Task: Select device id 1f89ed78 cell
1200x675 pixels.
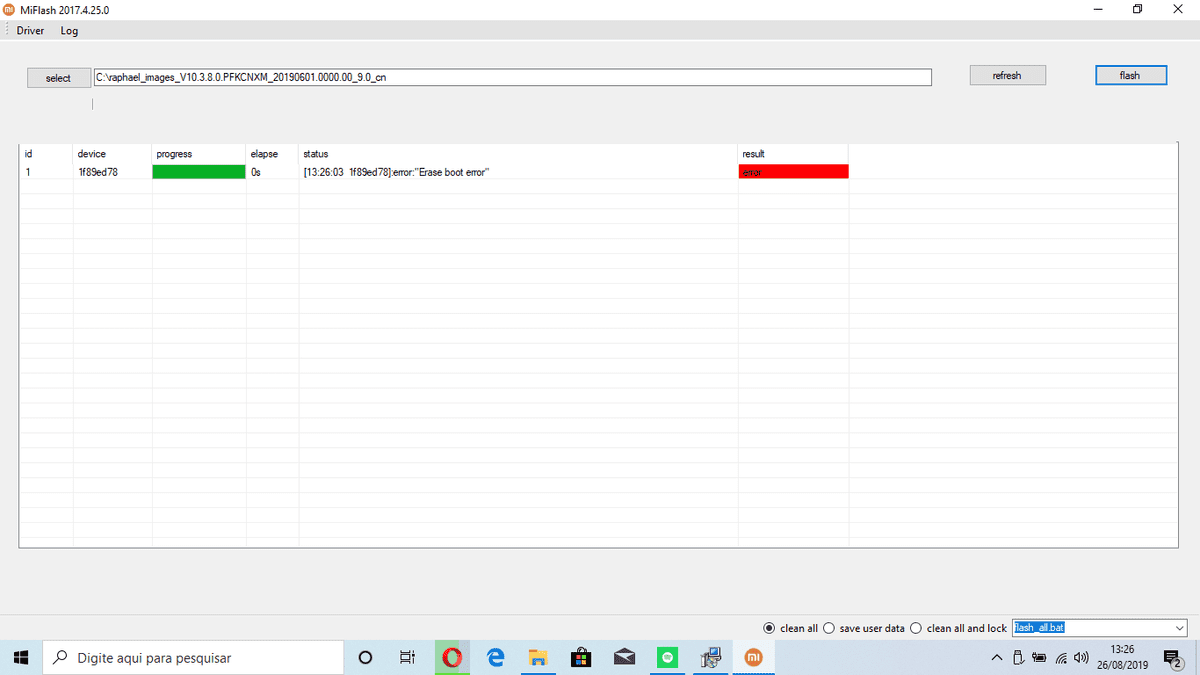Action: tap(98, 172)
